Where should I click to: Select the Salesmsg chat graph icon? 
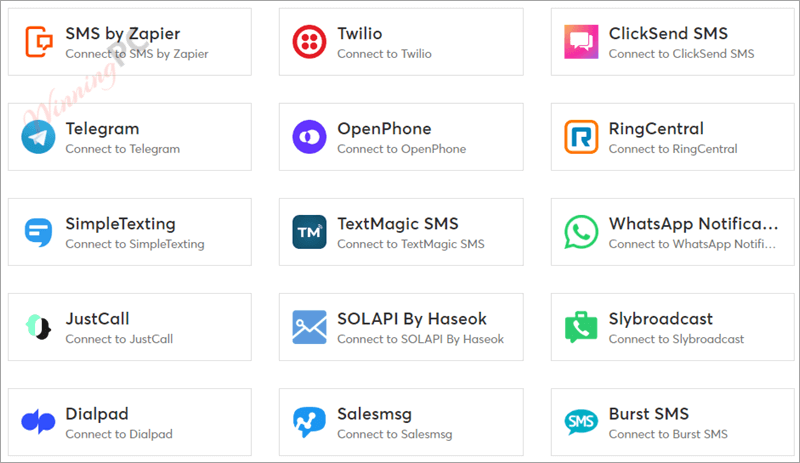309,422
